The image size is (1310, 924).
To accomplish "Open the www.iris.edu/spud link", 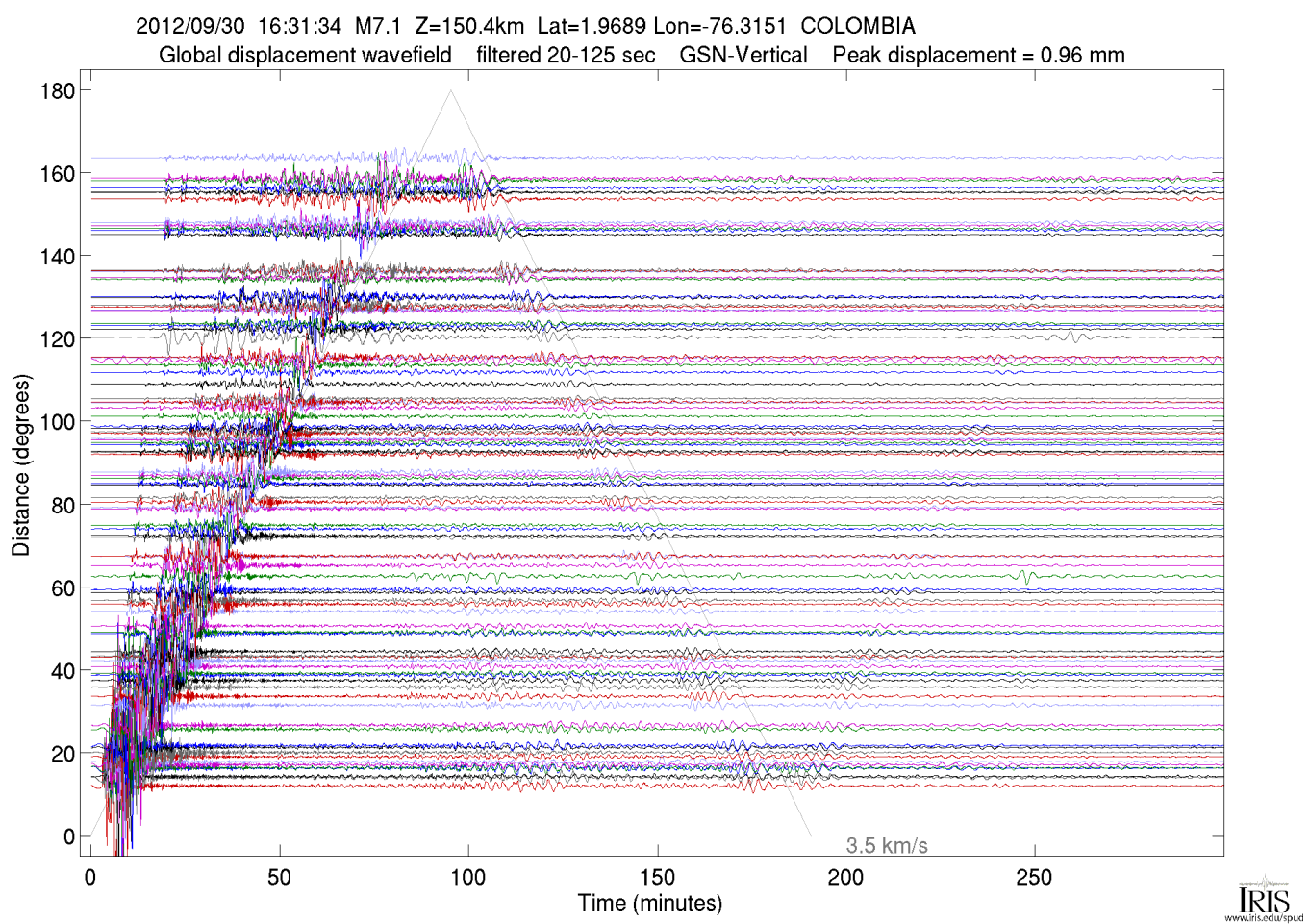I will 1263,918.
